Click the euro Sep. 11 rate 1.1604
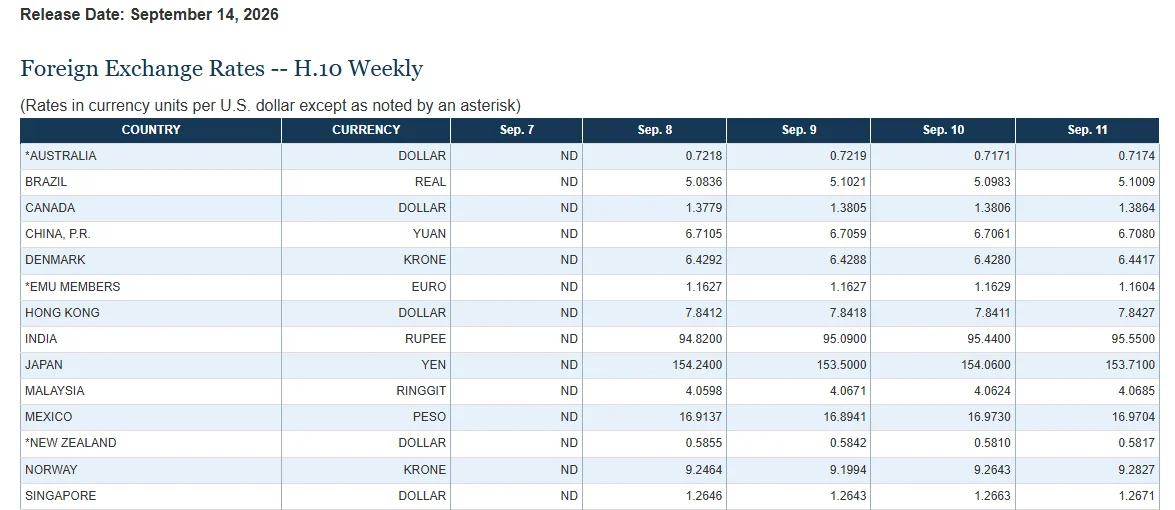 pyautogui.click(x=1087, y=287)
